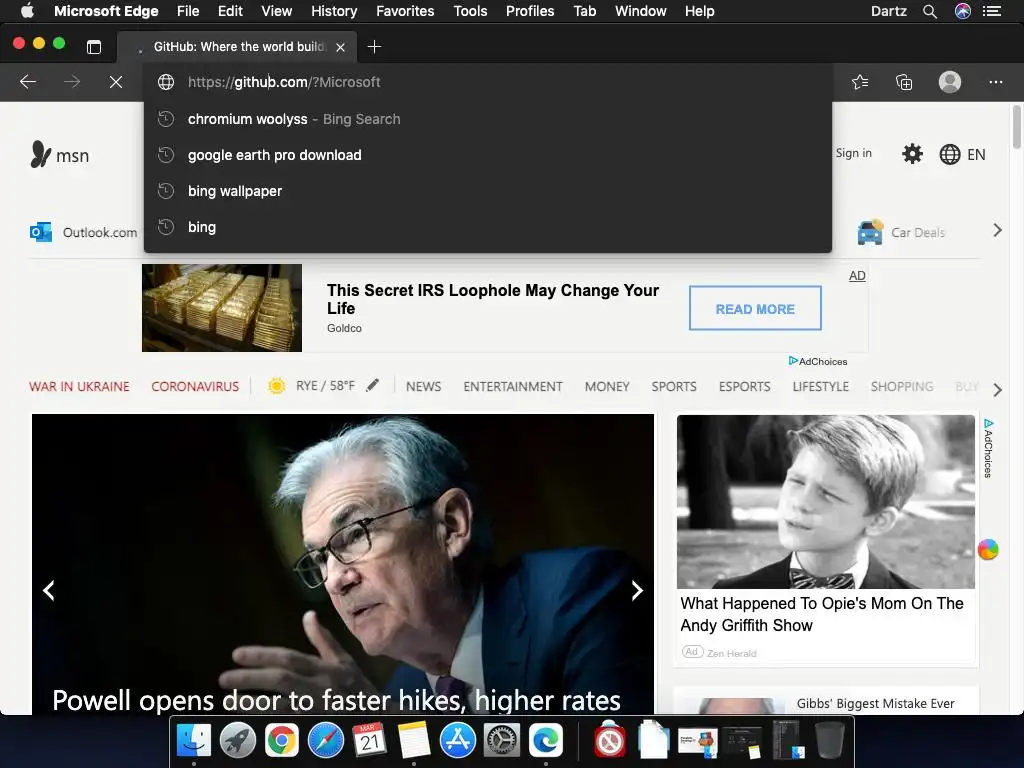Open the LIFESTYLE category
The image size is (1024, 768).
tap(820, 387)
